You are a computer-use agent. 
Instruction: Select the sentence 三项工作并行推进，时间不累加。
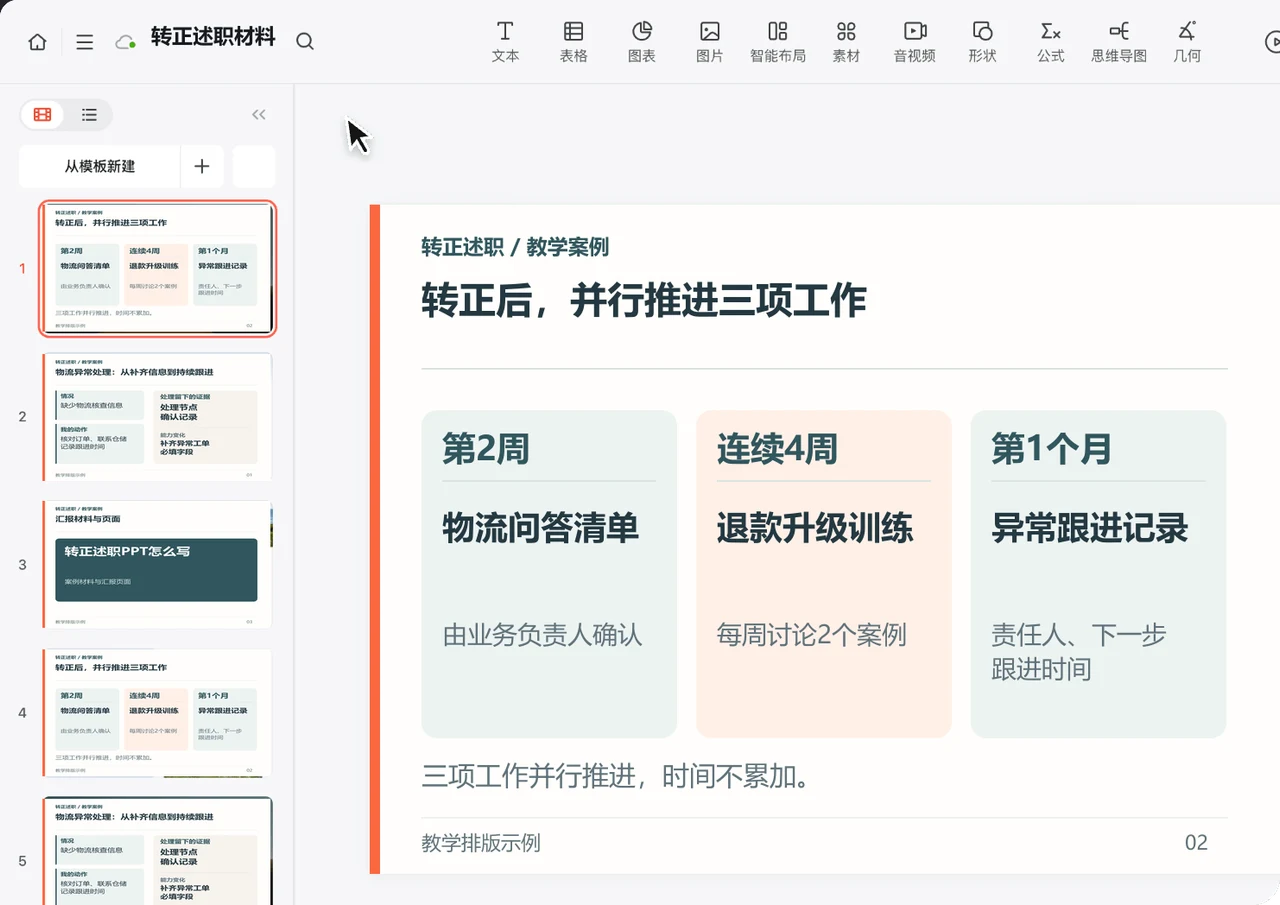pyautogui.click(x=616, y=776)
